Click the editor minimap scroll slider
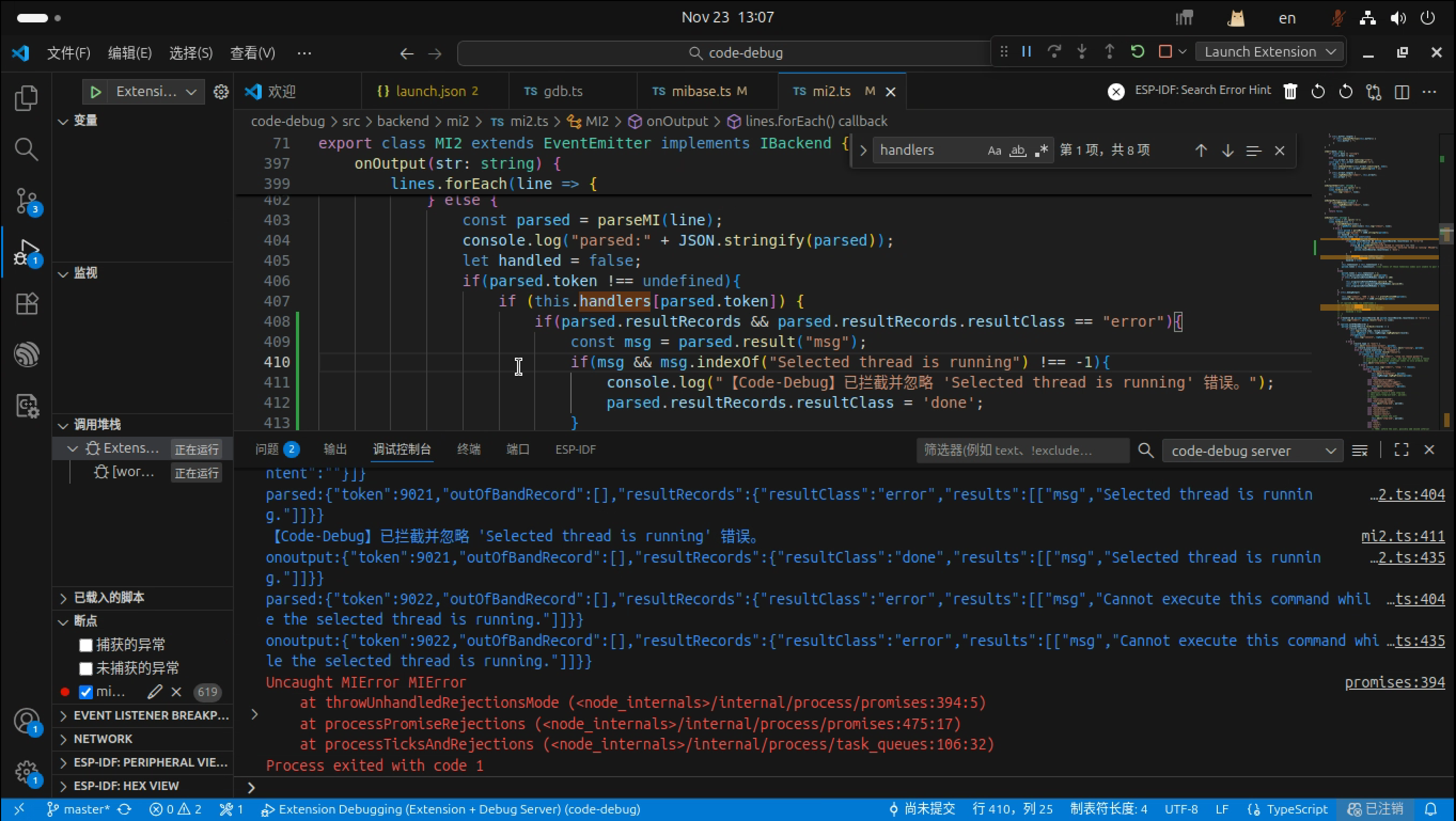This screenshot has height=821, width=1456. tap(1445, 233)
